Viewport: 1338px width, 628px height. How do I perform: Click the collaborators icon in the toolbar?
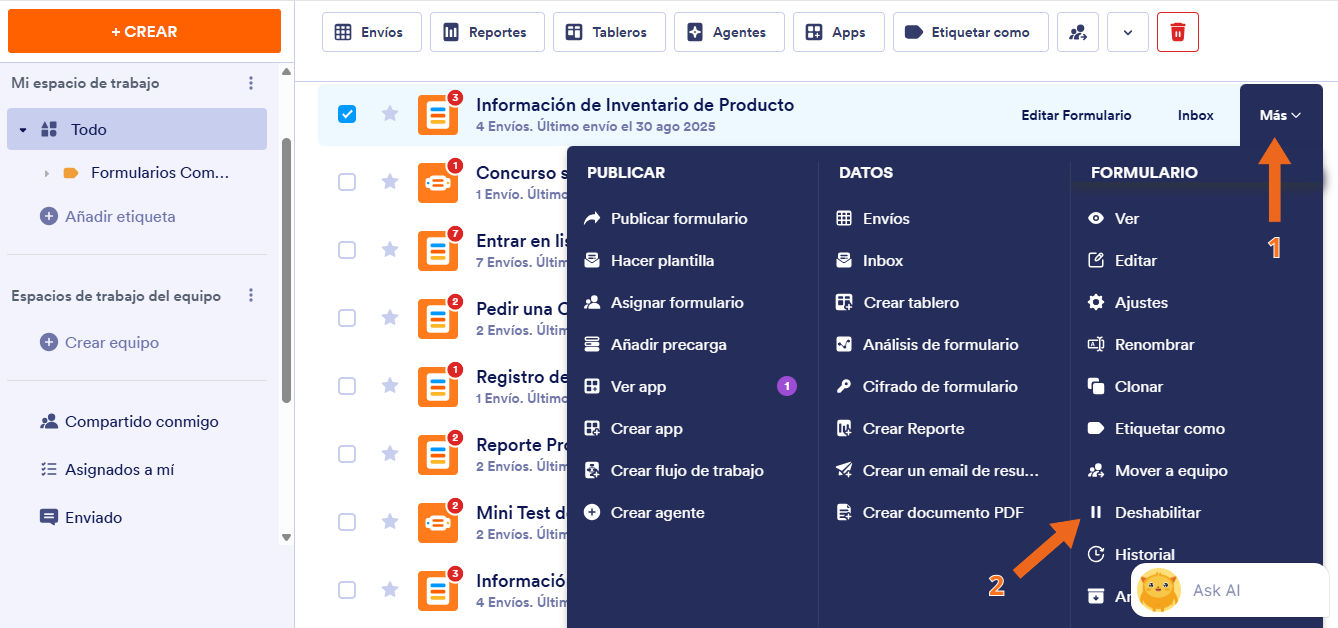tap(1077, 31)
